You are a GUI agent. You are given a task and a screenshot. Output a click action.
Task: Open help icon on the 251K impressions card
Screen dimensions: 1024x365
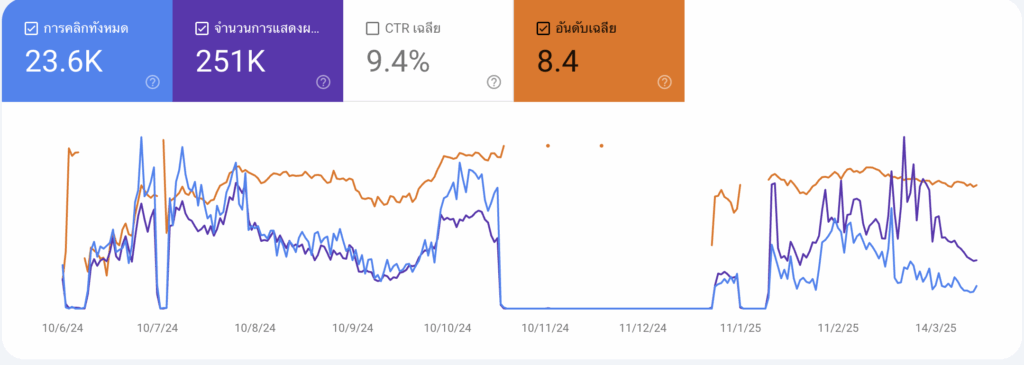[323, 82]
